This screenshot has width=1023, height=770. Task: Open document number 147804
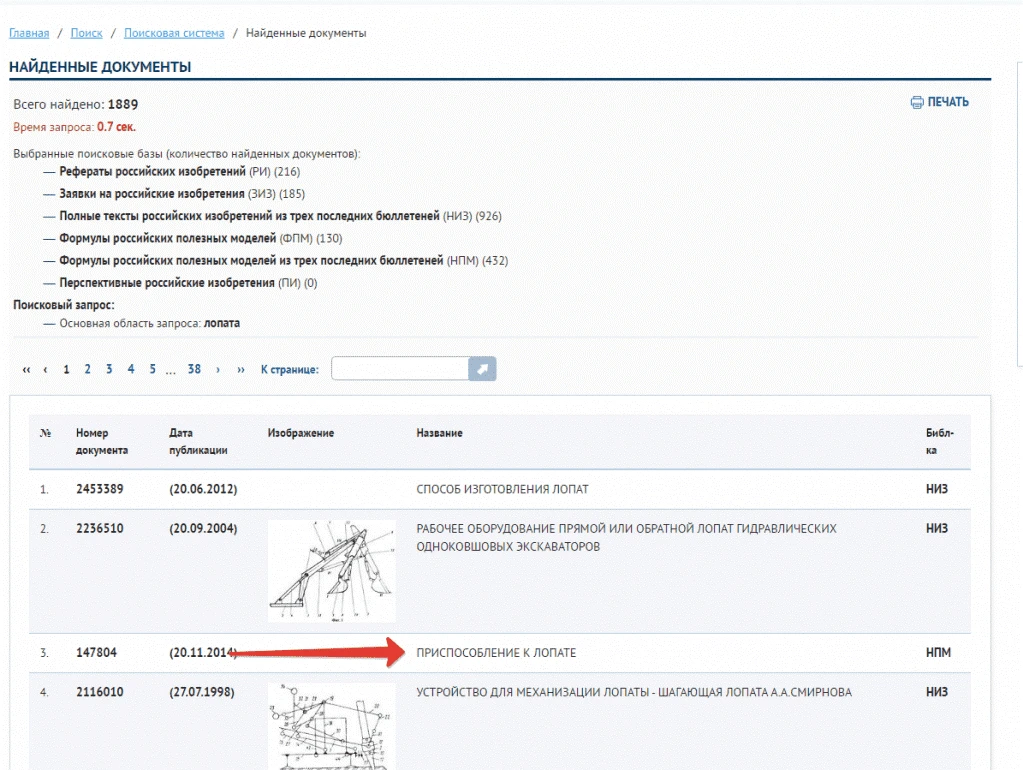click(x=97, y=653)
